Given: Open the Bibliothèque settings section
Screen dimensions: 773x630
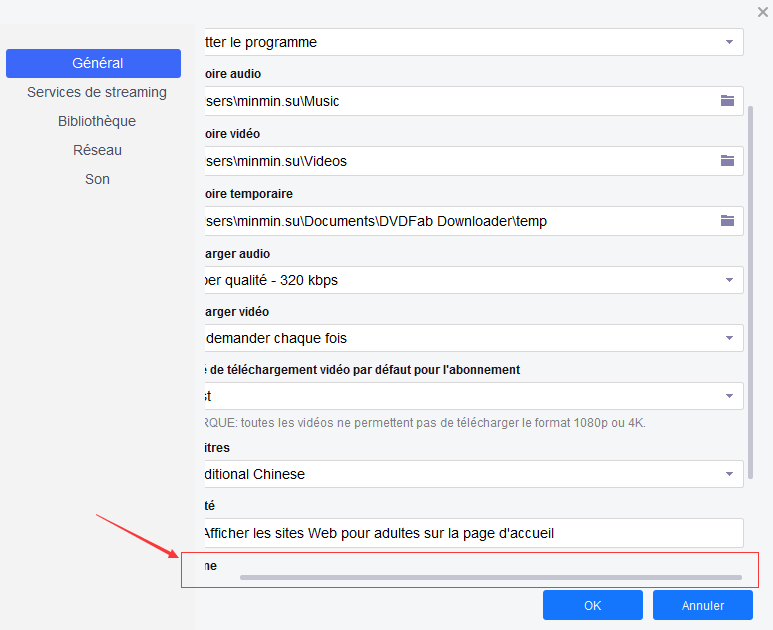Looking at the screenshot, I should (x=97, y=121).
